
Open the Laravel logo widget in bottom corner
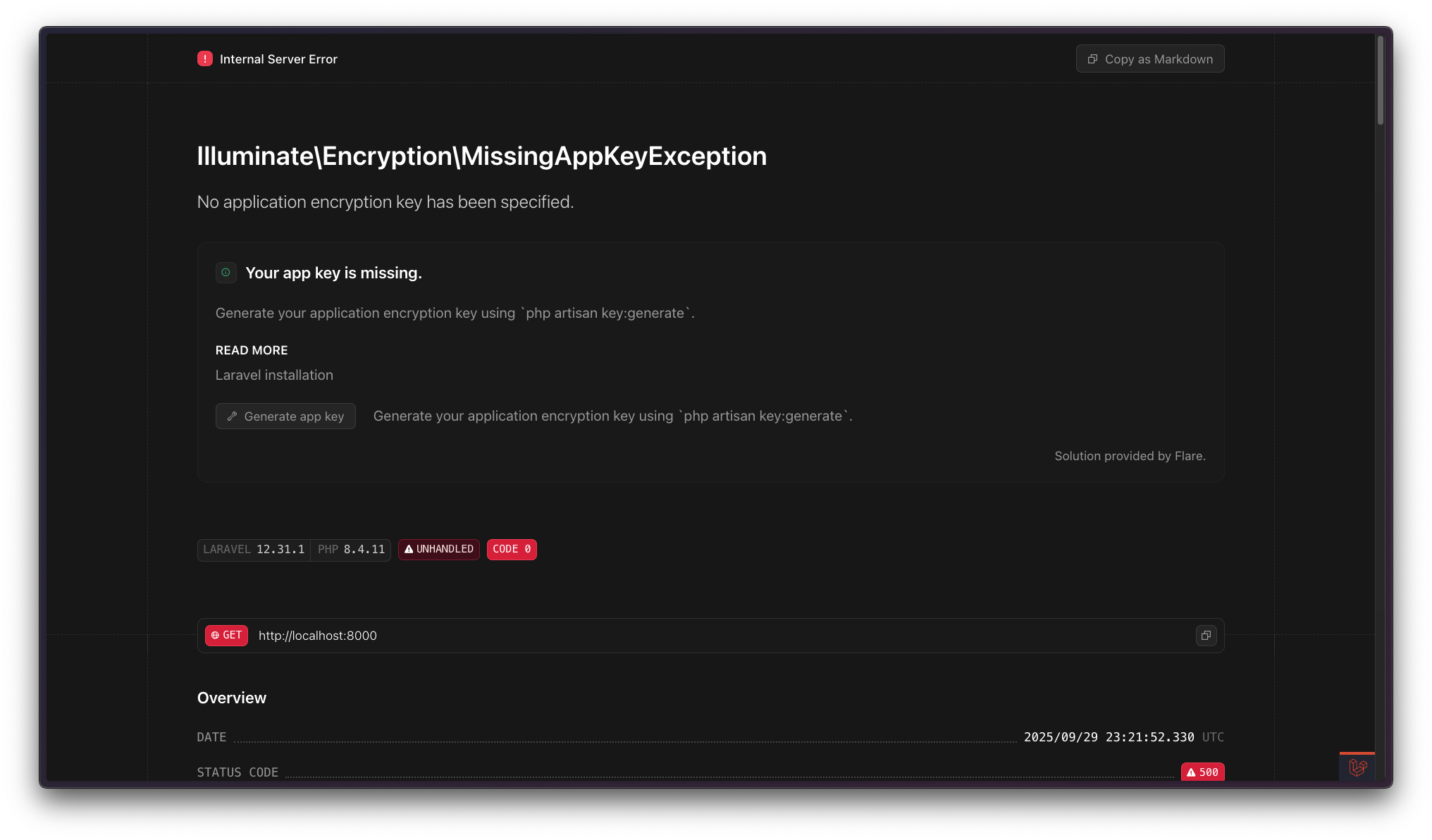[1357, 767]
